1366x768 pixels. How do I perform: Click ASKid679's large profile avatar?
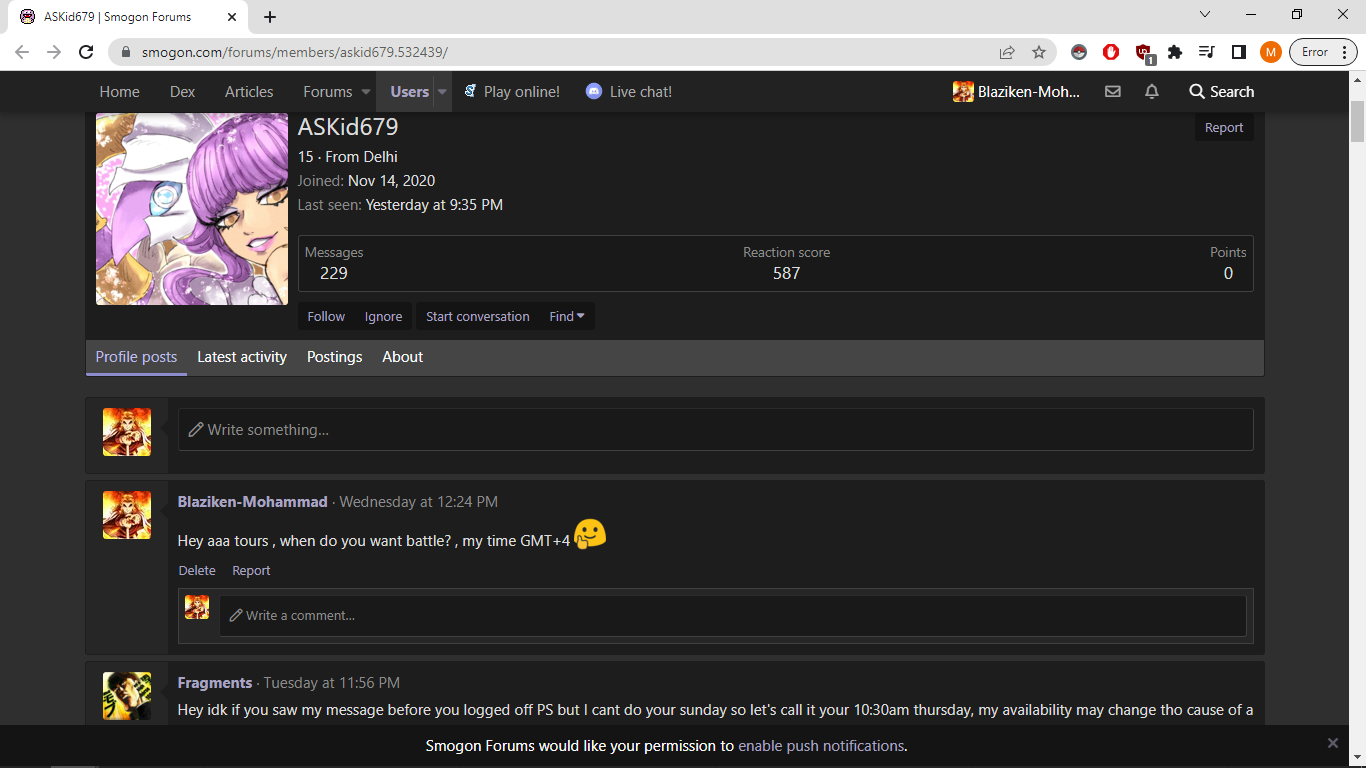[x=192, y=209]
